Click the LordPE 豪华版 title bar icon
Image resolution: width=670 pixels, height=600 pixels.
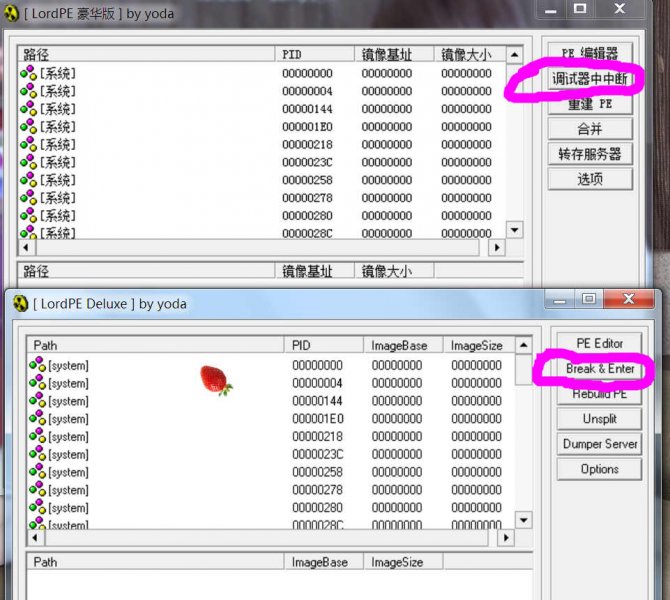click(12, 13)
